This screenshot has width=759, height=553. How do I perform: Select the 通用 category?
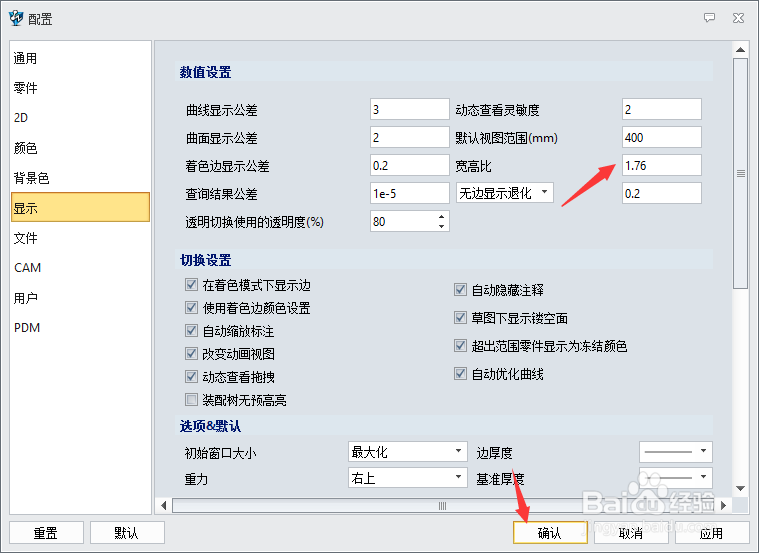coord(80,58)
